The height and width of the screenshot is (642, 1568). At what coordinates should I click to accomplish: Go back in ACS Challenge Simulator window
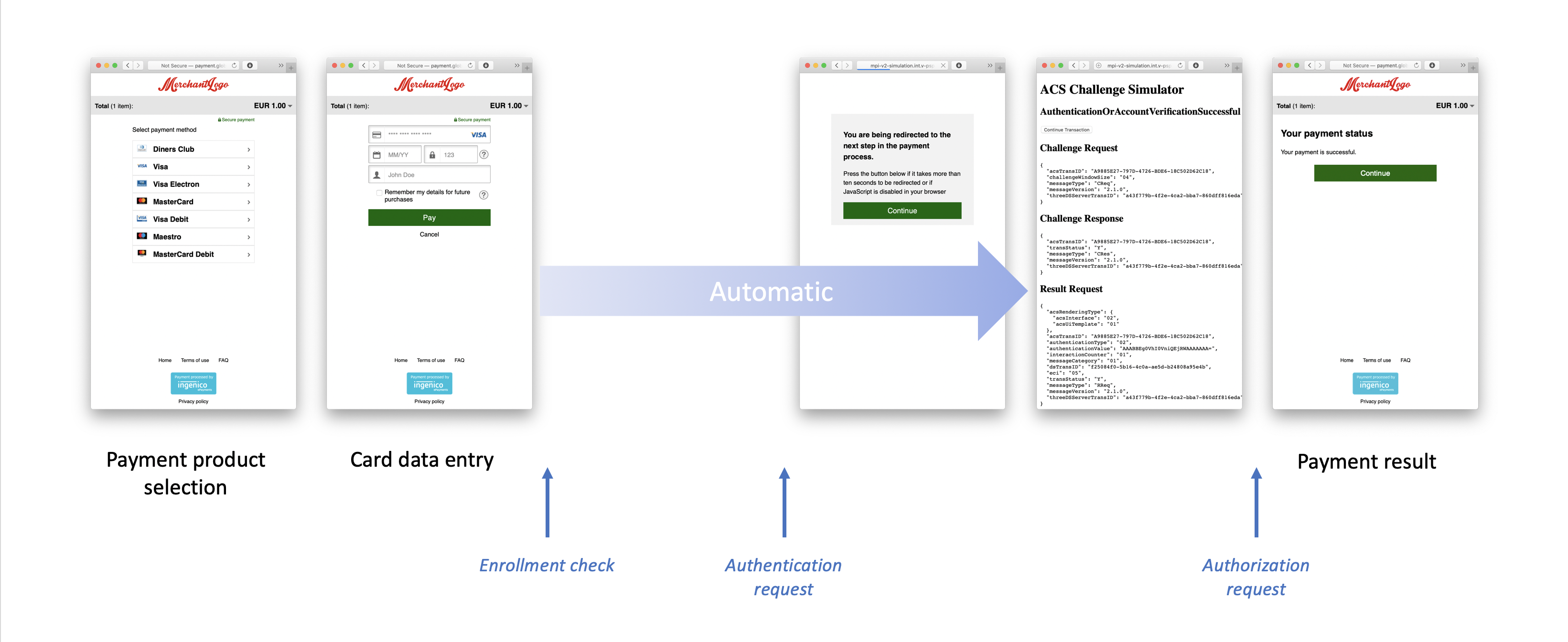(1074, 66)
